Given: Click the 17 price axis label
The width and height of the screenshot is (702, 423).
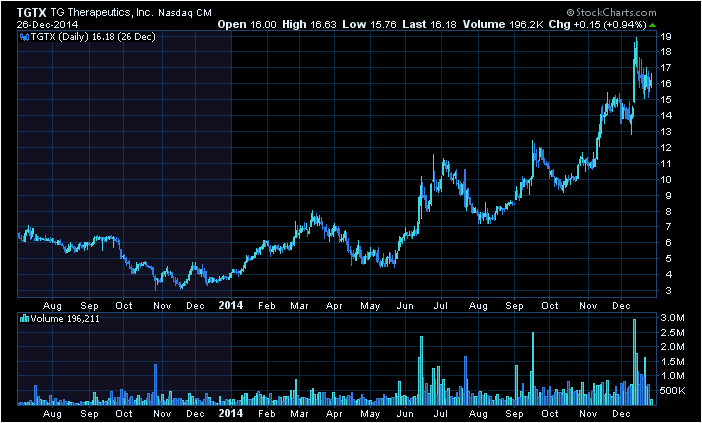Looking at the screenshot, I should pyautogui.click(x=666, y=68).
